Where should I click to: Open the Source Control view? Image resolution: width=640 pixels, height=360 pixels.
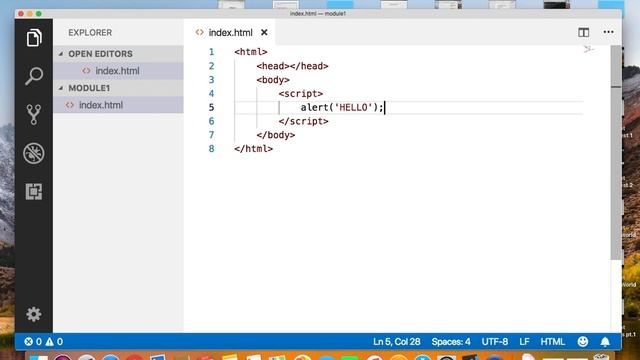[x=34, y=114]
